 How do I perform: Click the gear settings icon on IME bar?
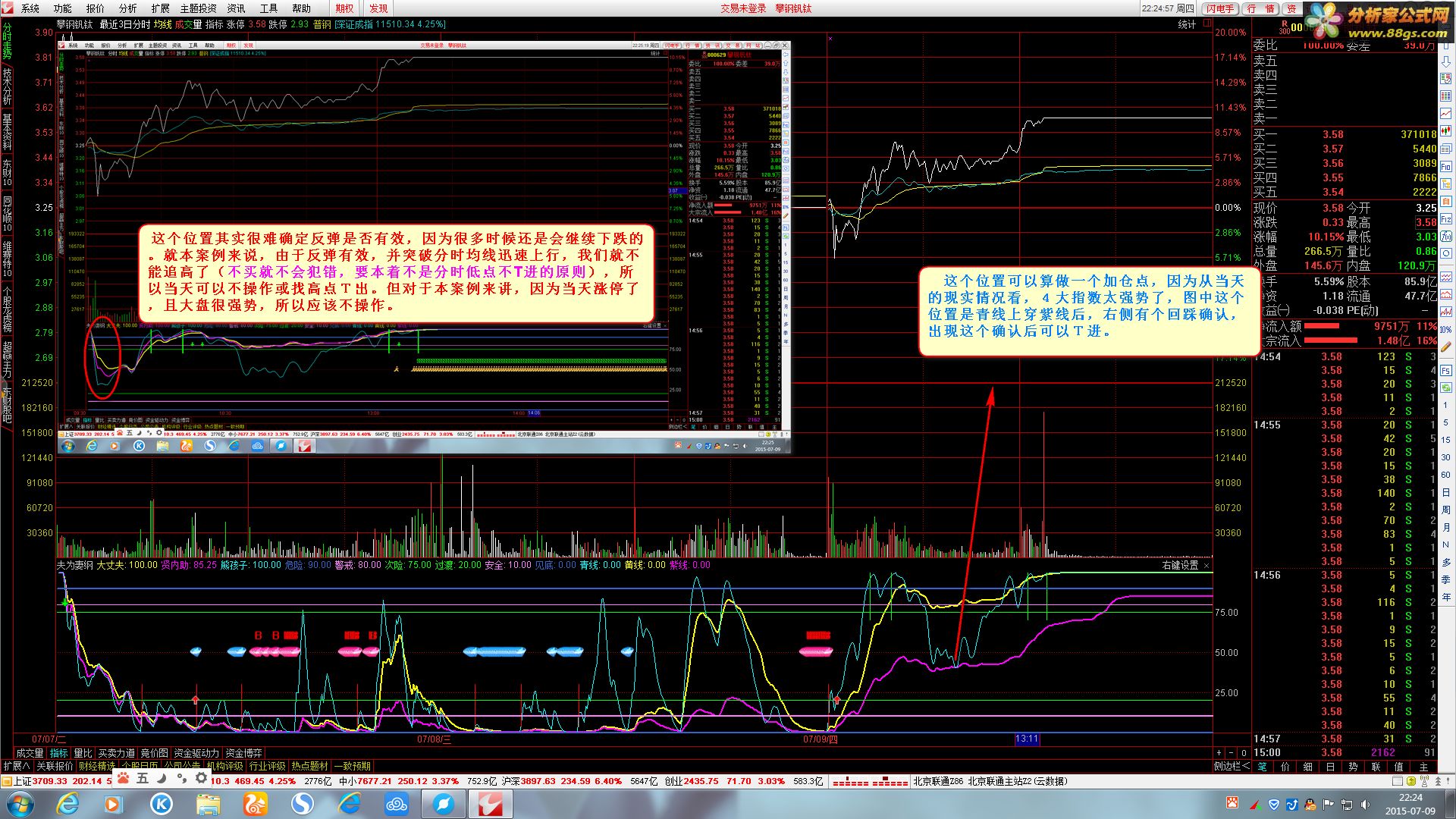coord(201,778)
